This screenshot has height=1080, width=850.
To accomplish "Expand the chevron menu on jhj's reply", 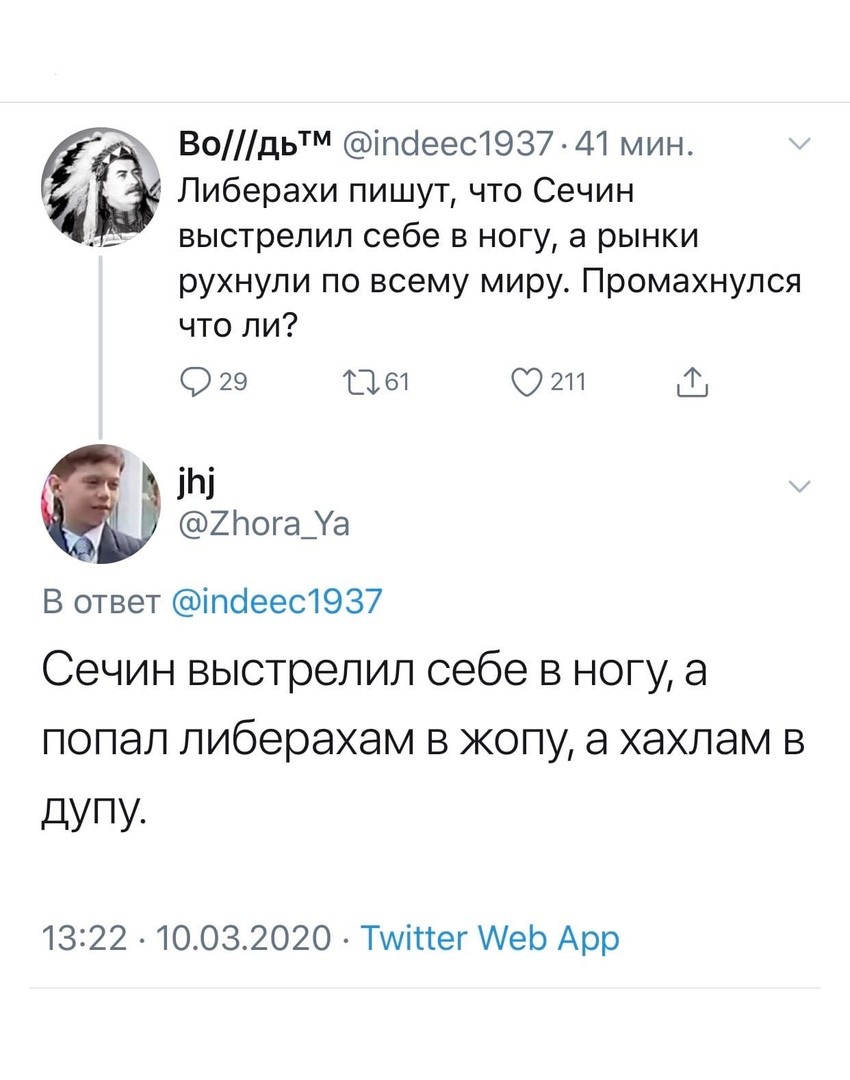I will 799,487.
